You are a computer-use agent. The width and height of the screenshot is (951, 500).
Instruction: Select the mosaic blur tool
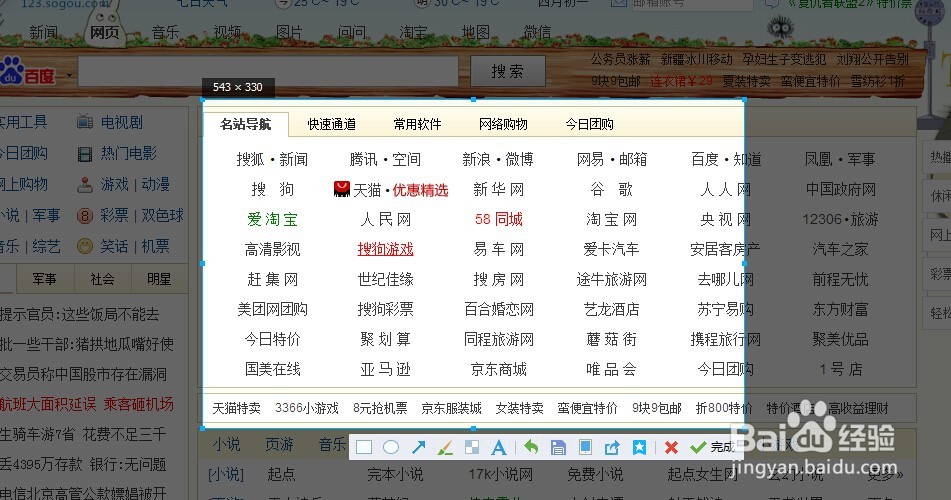click(471, 447)
